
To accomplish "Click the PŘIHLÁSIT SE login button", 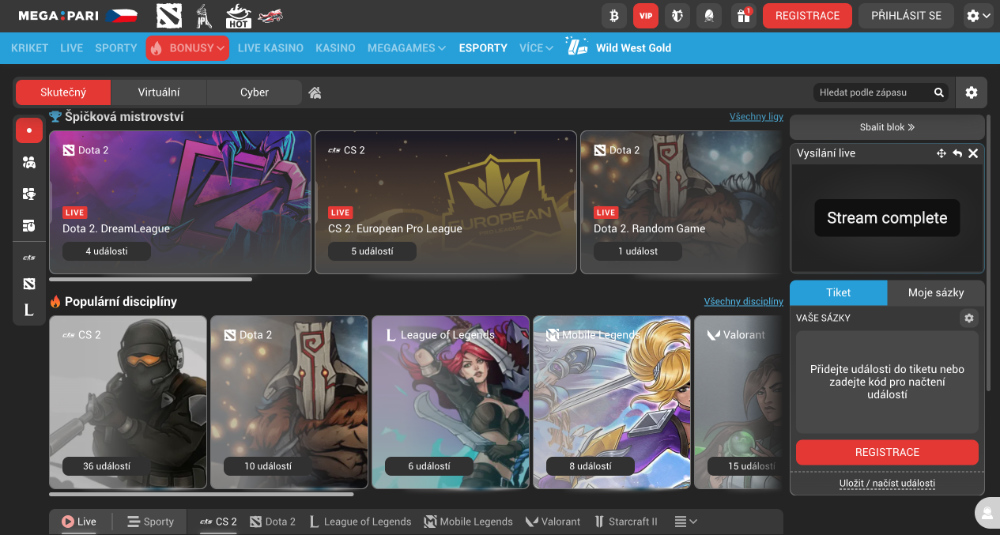I will (906, 16).
